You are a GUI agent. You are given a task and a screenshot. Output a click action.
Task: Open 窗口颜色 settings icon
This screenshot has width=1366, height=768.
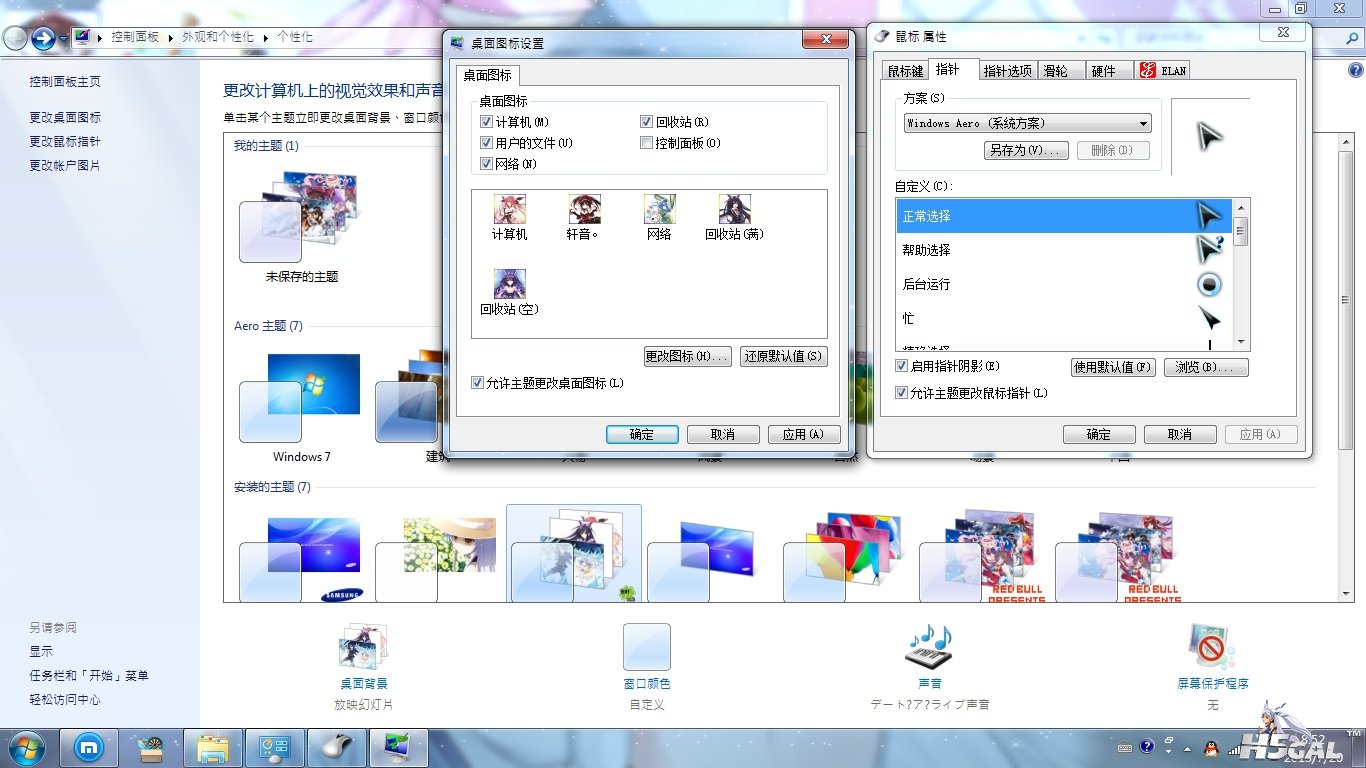click(646, 648)
